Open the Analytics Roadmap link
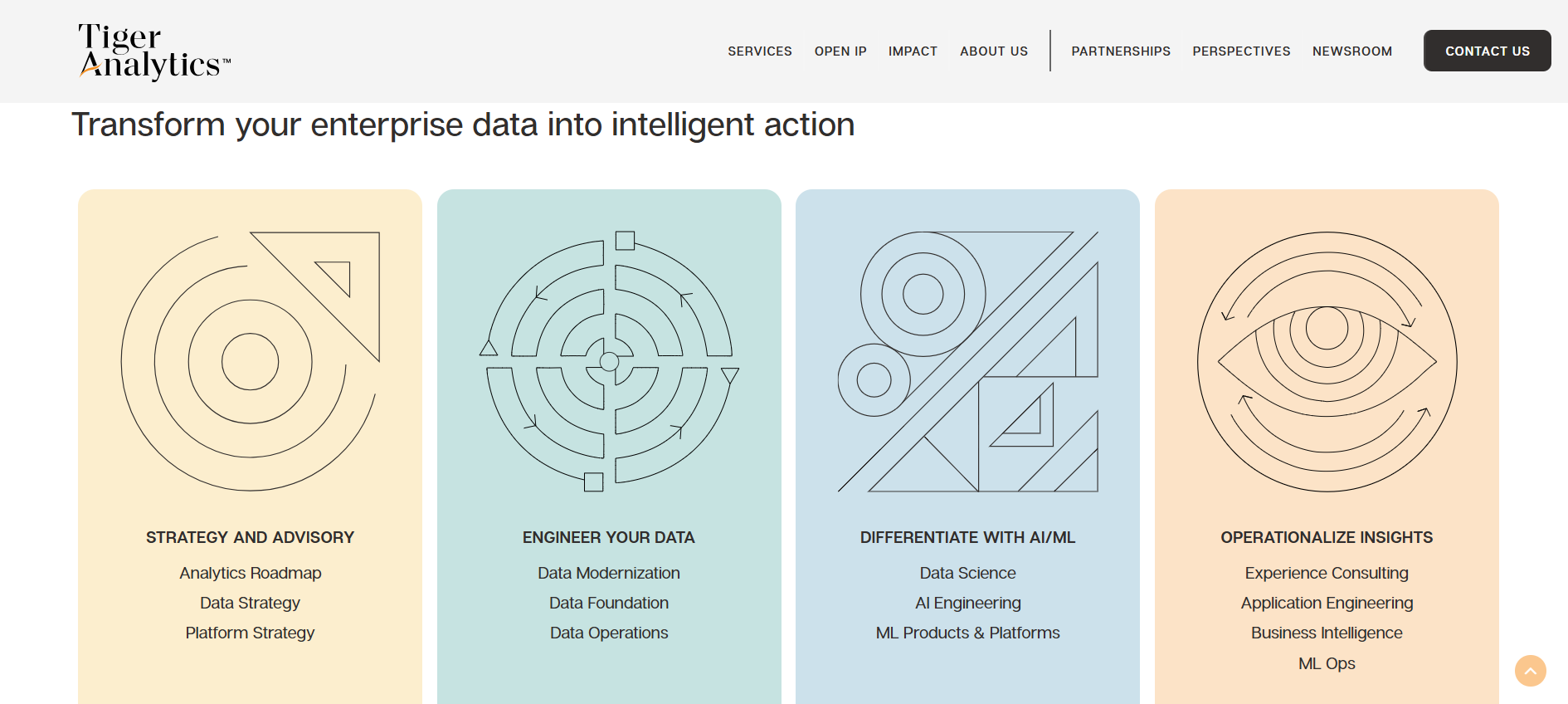 coord(250,573)
